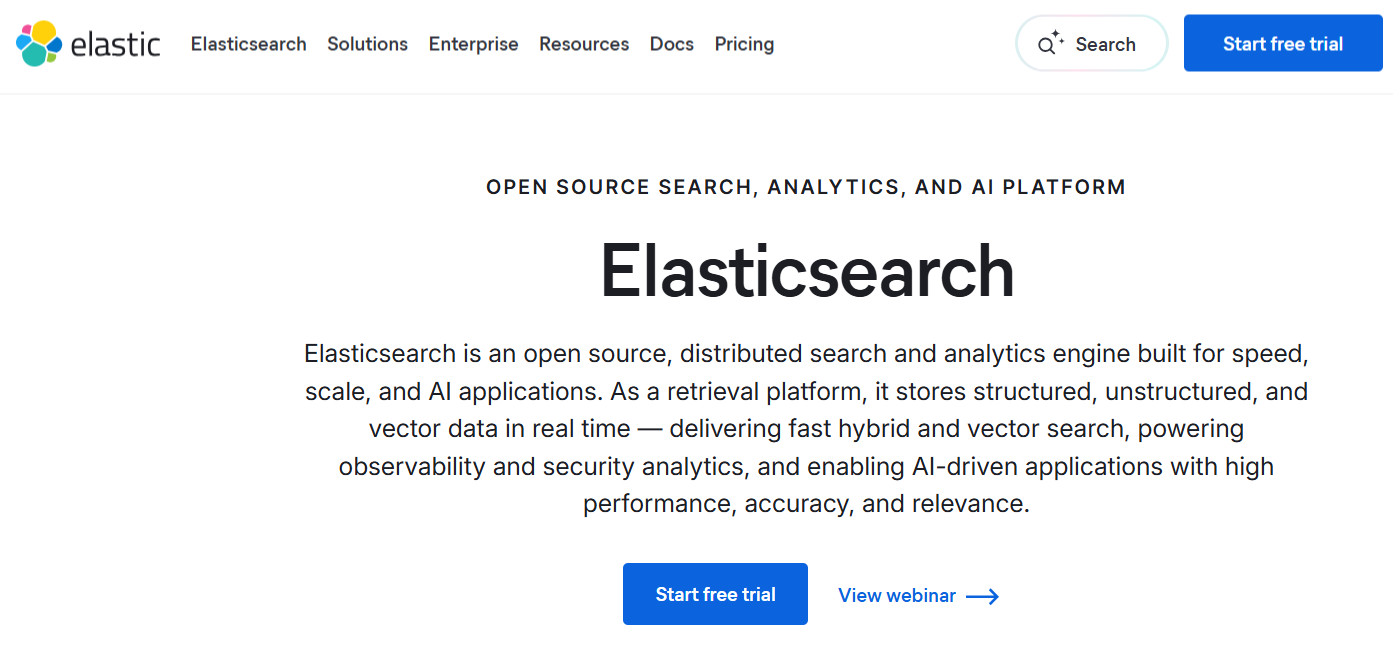
Task: Click the magnifying glass icon in search pill
Action: 1046,45
